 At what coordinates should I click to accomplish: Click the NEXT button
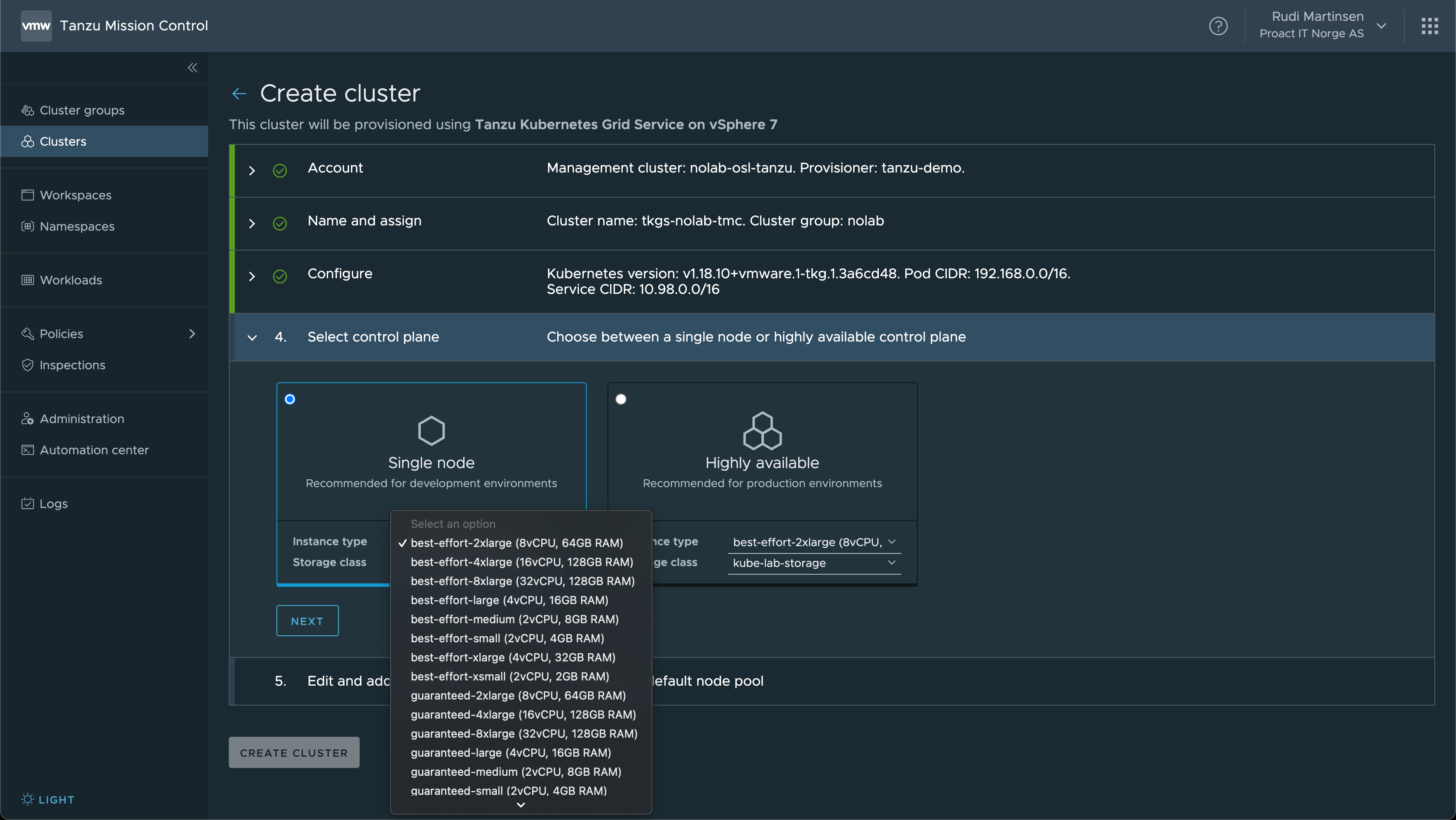pos(307,621)
